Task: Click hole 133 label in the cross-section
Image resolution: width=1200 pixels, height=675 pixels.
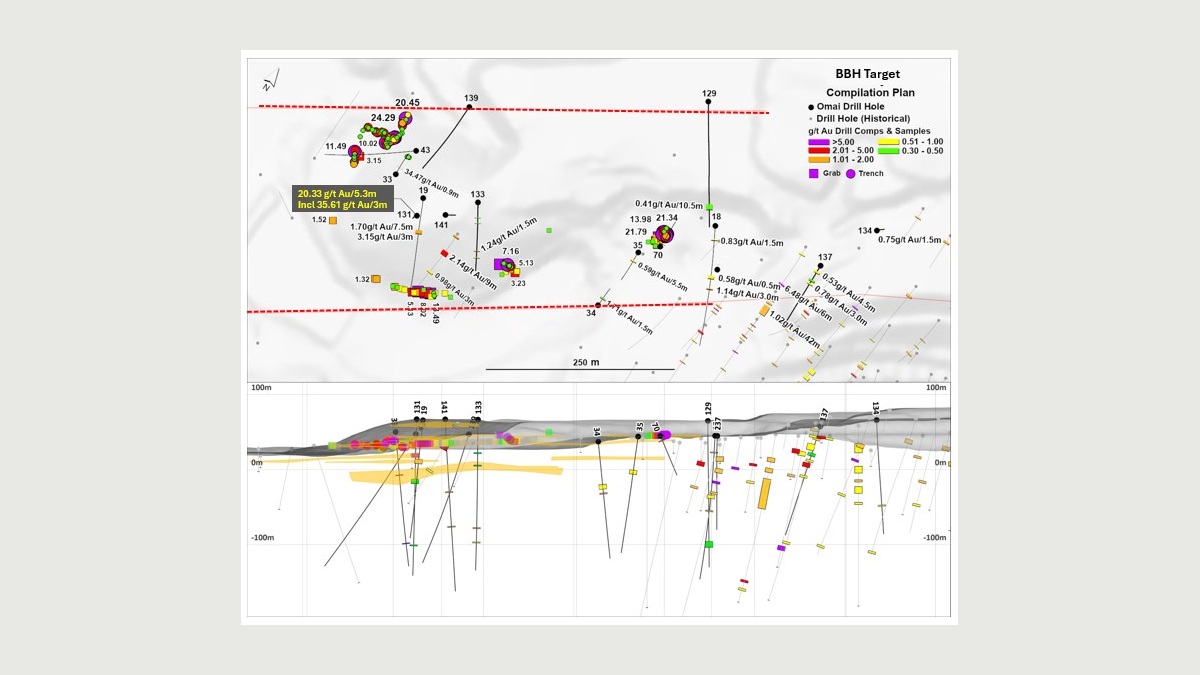Action: coord(478,408)
